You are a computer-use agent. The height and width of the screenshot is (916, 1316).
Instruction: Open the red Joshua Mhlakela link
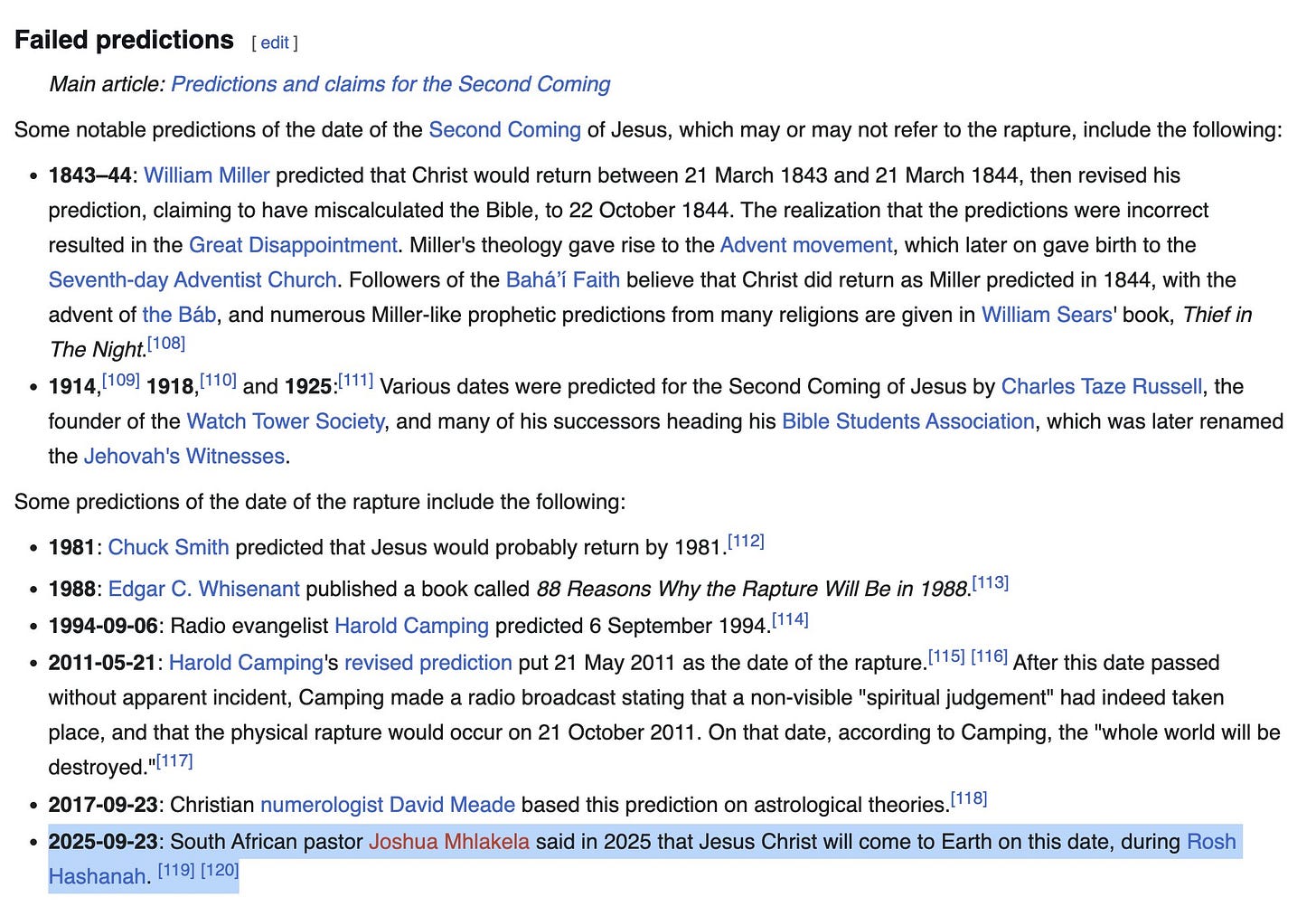(449, 842)
